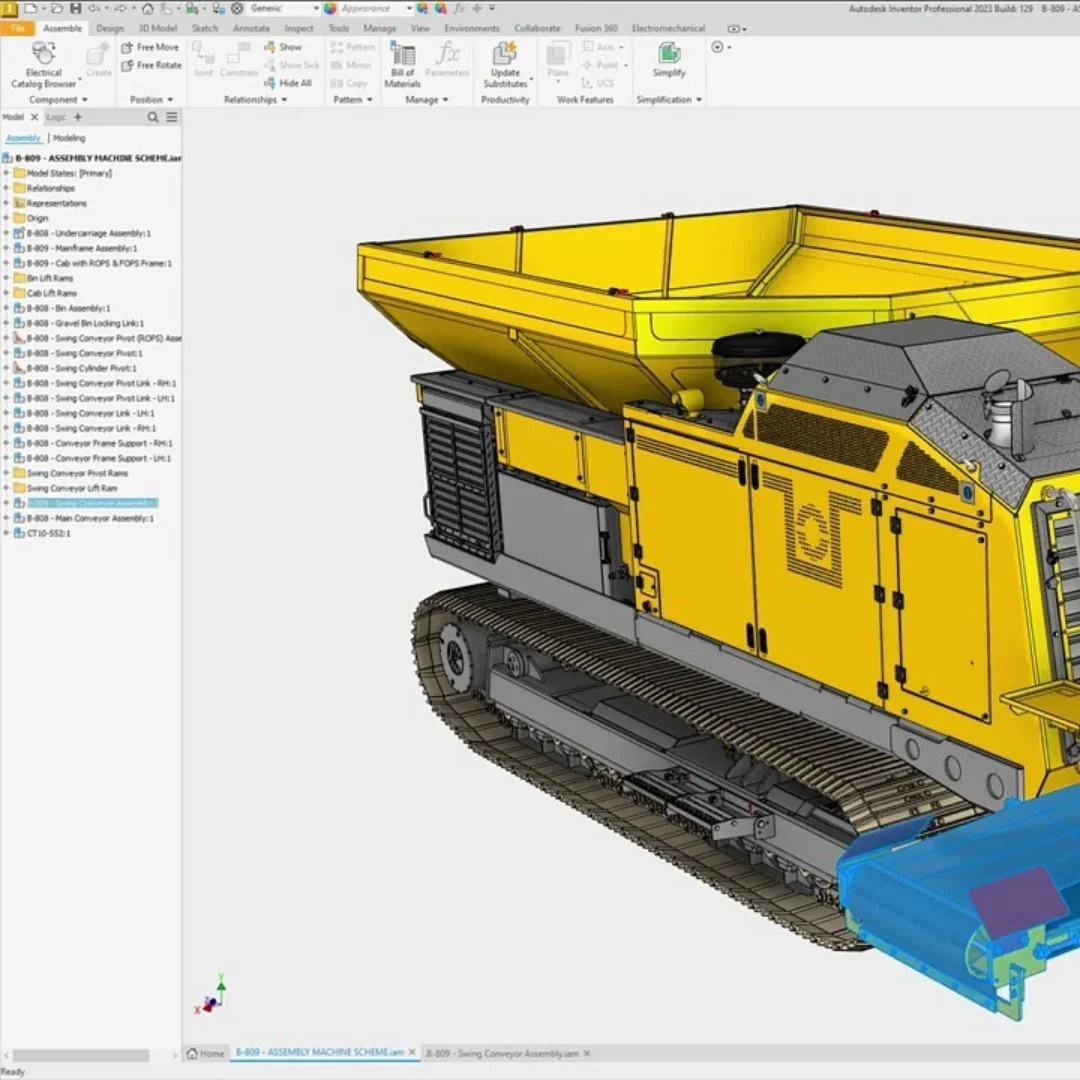Switch to the Design ribbon tab
The height and width of the screenshot is (1080, 1080).
tap(110, 28)
